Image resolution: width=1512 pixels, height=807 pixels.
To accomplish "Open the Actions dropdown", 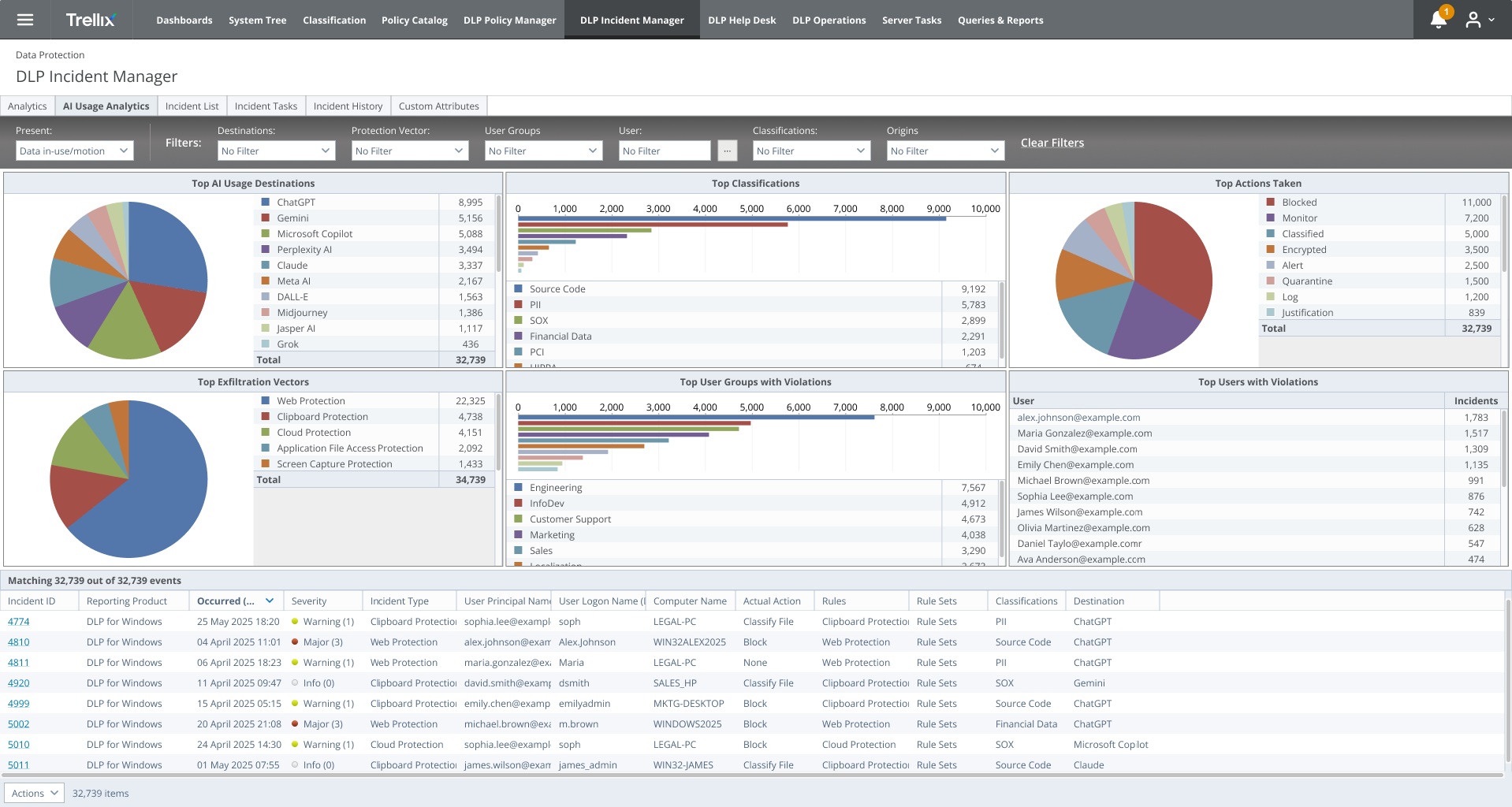I will click(35, 794).
